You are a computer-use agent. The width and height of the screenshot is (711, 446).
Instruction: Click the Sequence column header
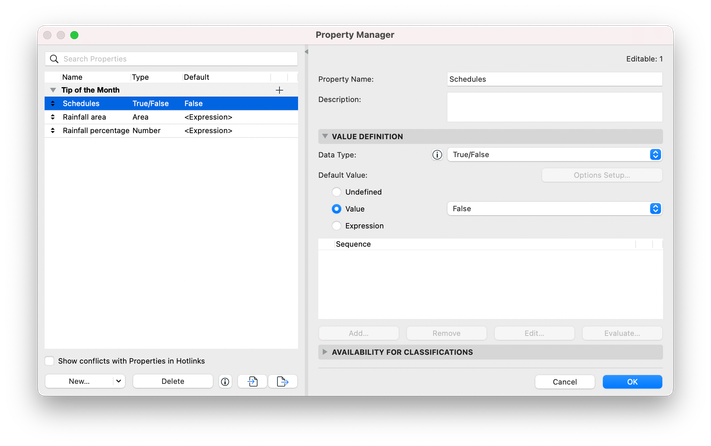pos(353,244)
